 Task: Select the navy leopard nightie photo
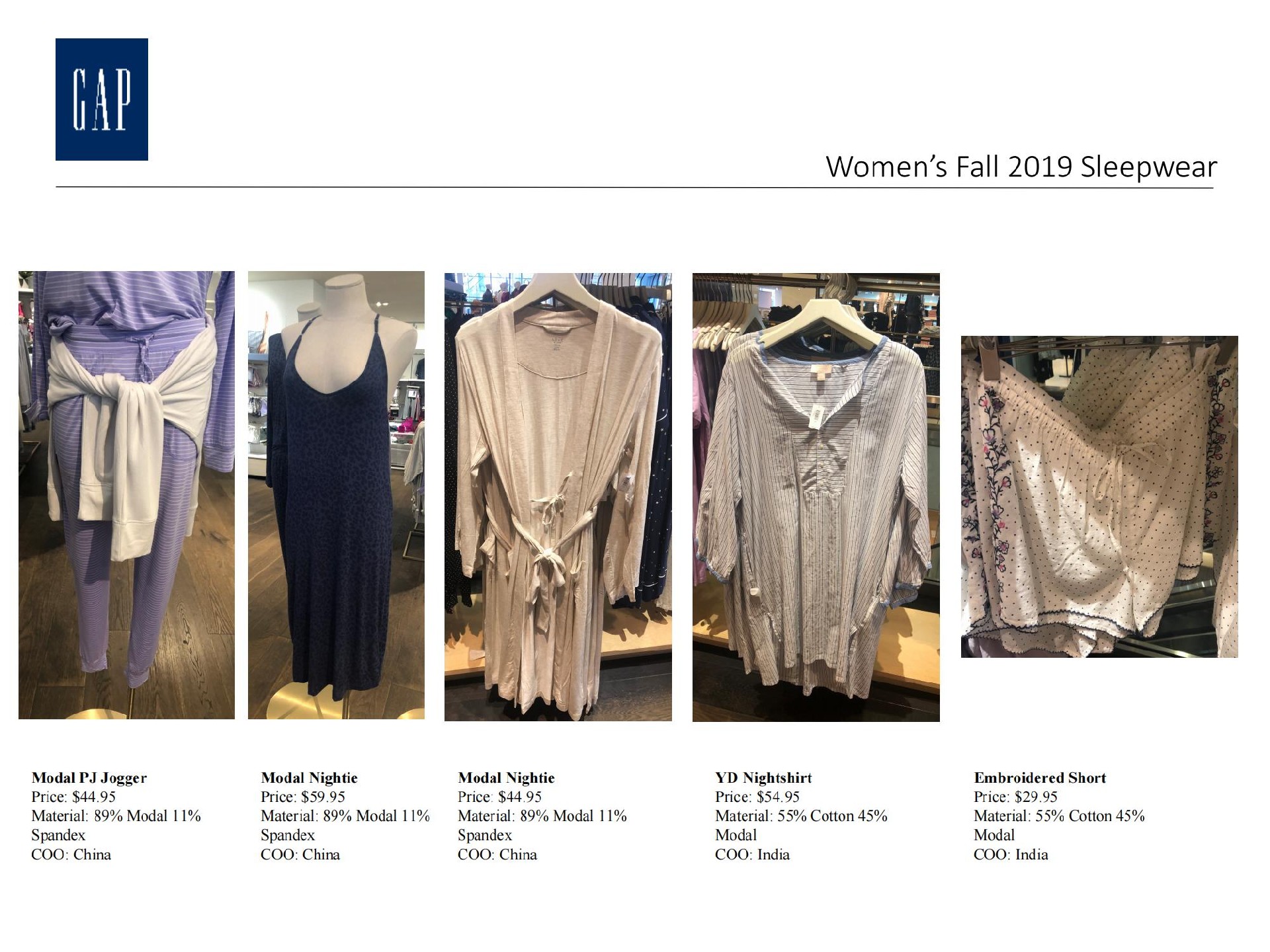(x=336, y=495)
